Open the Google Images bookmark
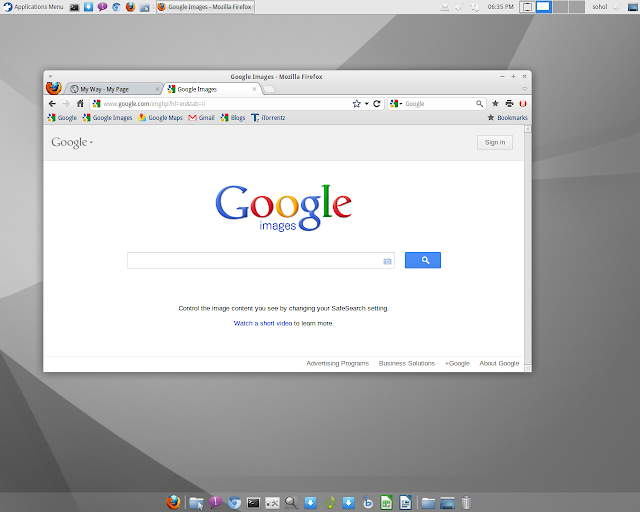Image resolution: width=640 pixels, height=512 pixels. (x=107, y=118)
